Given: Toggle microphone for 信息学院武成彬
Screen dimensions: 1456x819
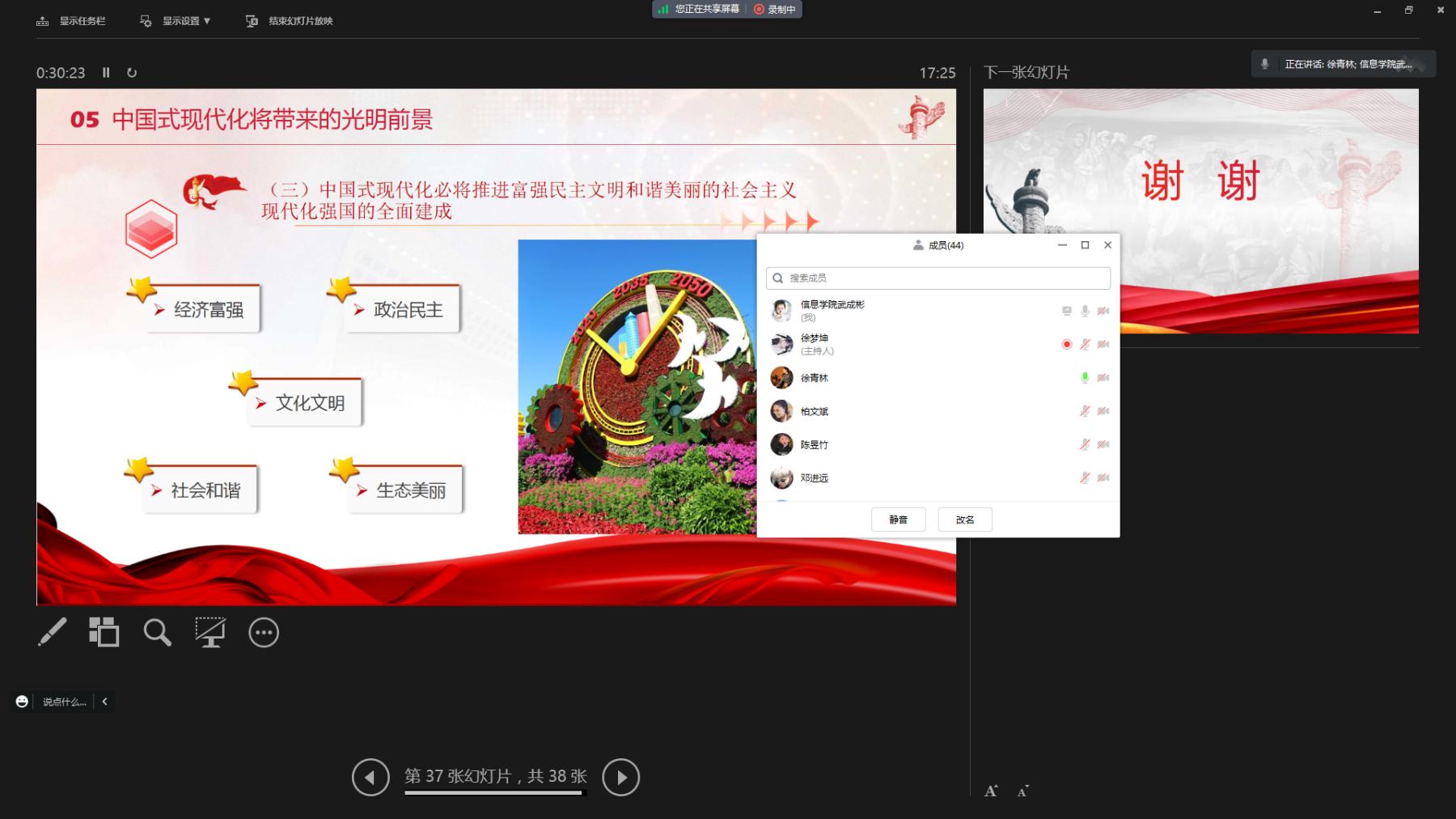Looking at the screenshot, I should [1085, 311].
